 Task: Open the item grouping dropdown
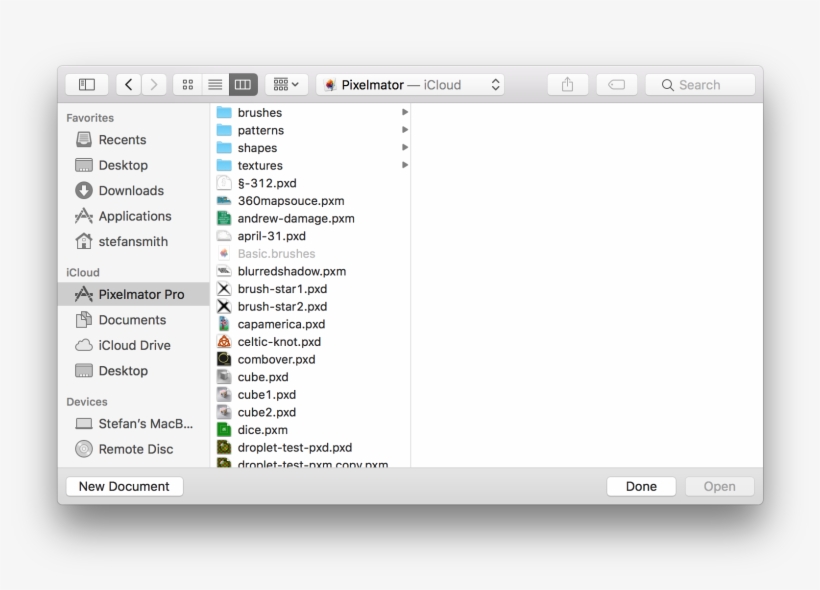click(283, 84)
